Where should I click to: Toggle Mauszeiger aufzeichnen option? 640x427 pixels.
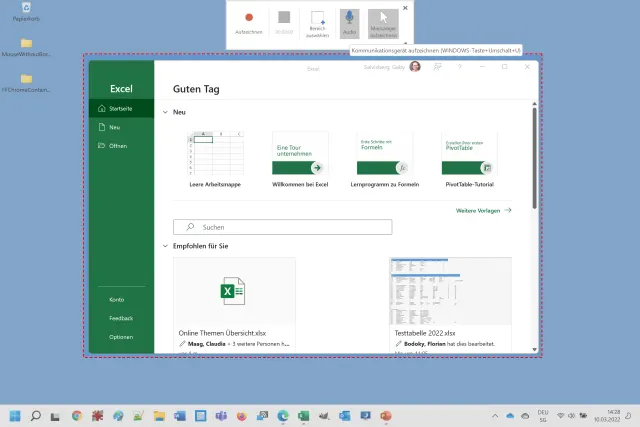[x=382, y=21]
